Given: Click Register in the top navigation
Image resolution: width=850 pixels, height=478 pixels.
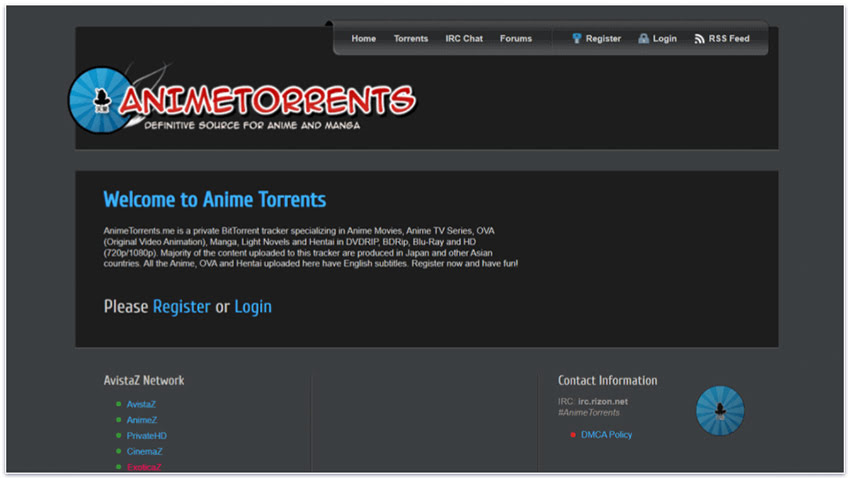Looking at the screenshot, I should click(x=603, y=38).
